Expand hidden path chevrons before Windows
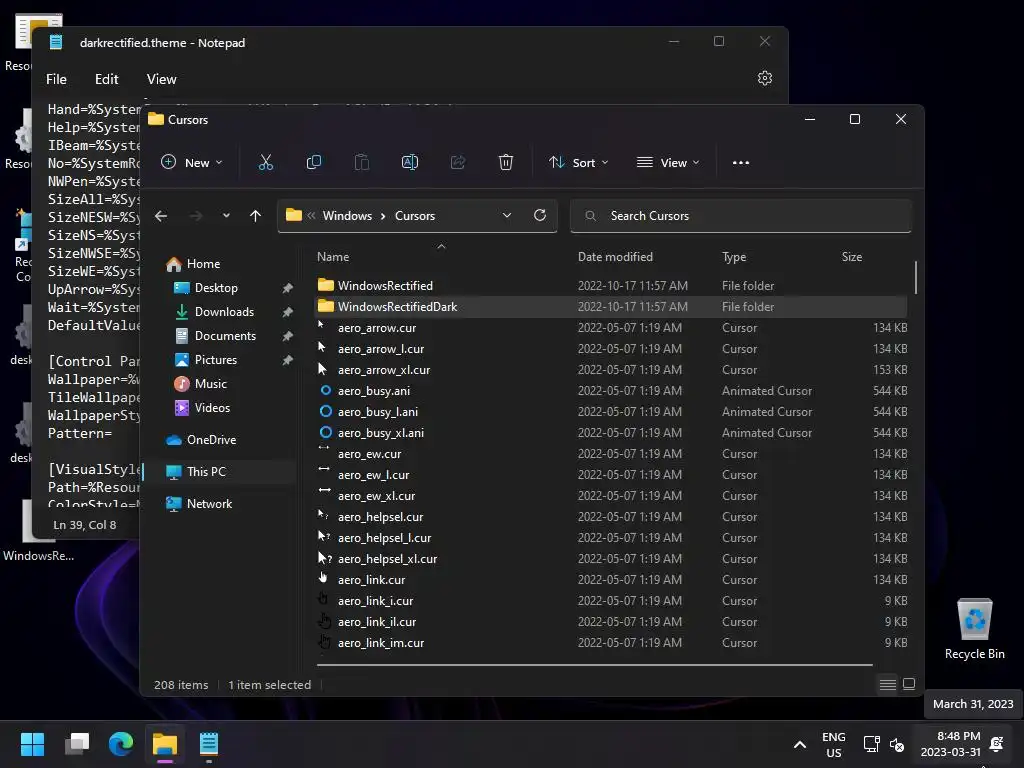 coord(312,216)
